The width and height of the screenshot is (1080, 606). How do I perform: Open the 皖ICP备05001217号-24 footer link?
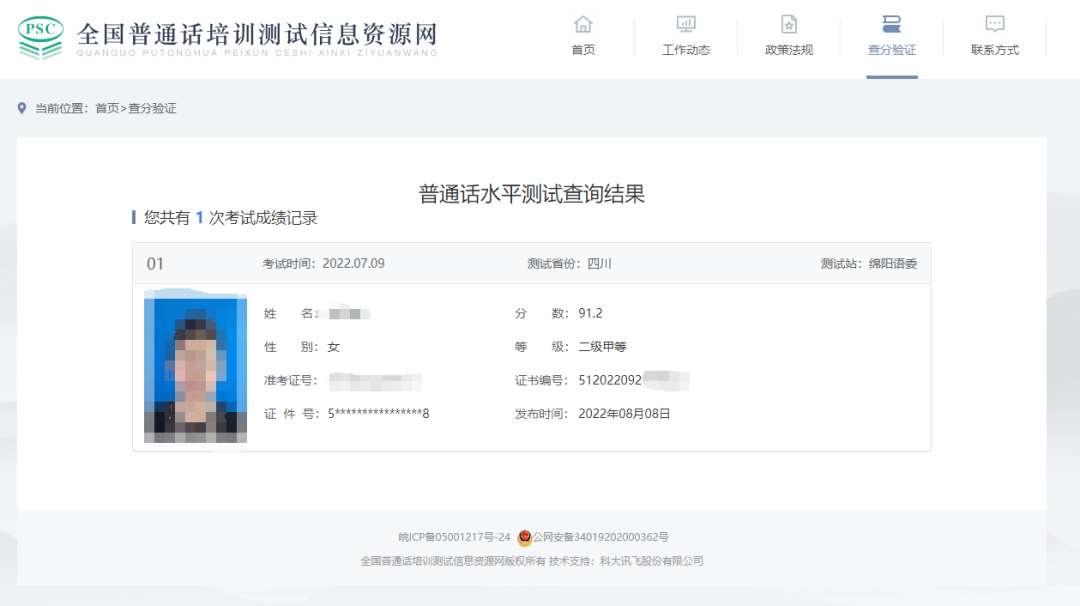tap(454, 537)
